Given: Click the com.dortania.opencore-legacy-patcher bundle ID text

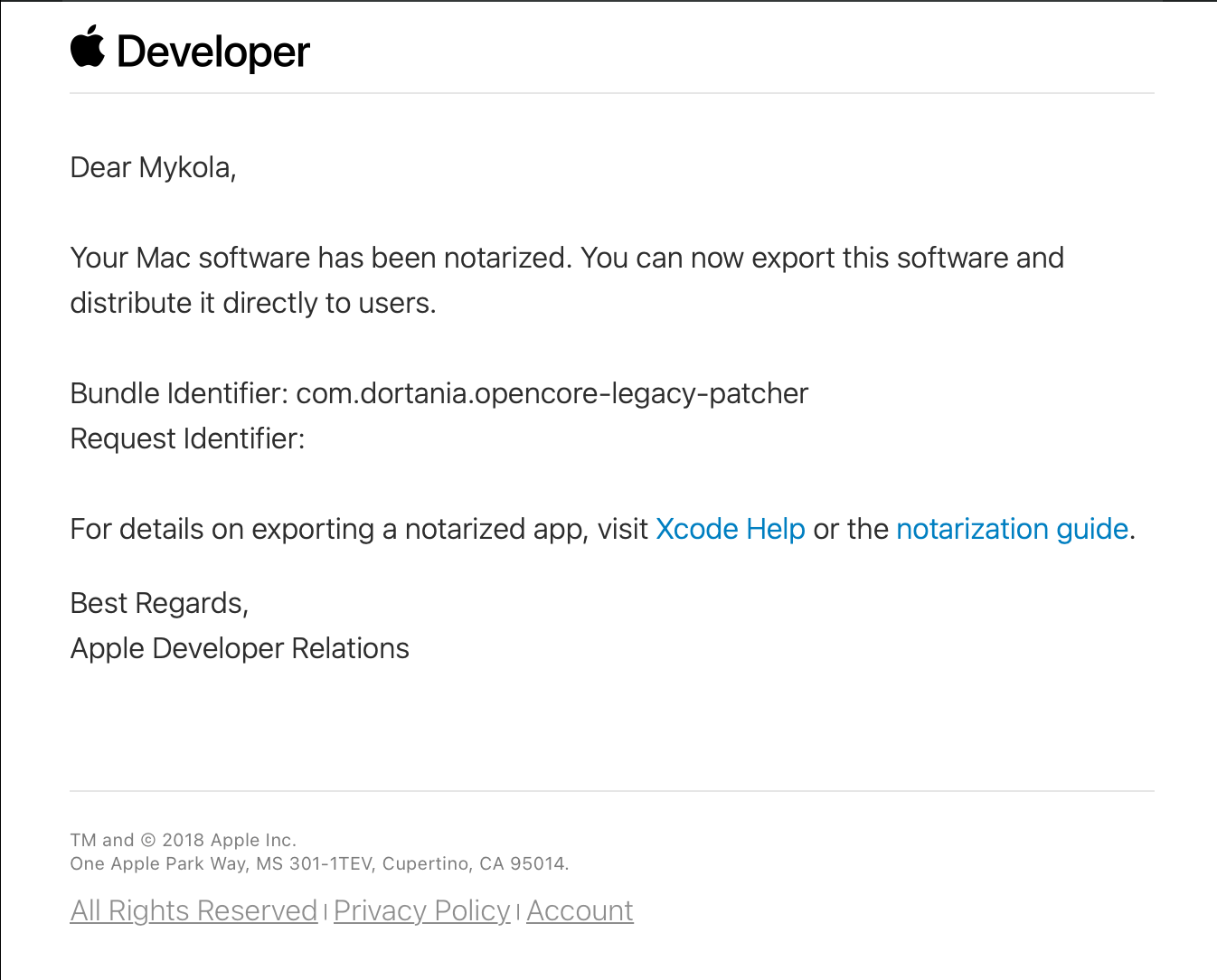Looking at the screenshot, I should click(x=552, y=394).
